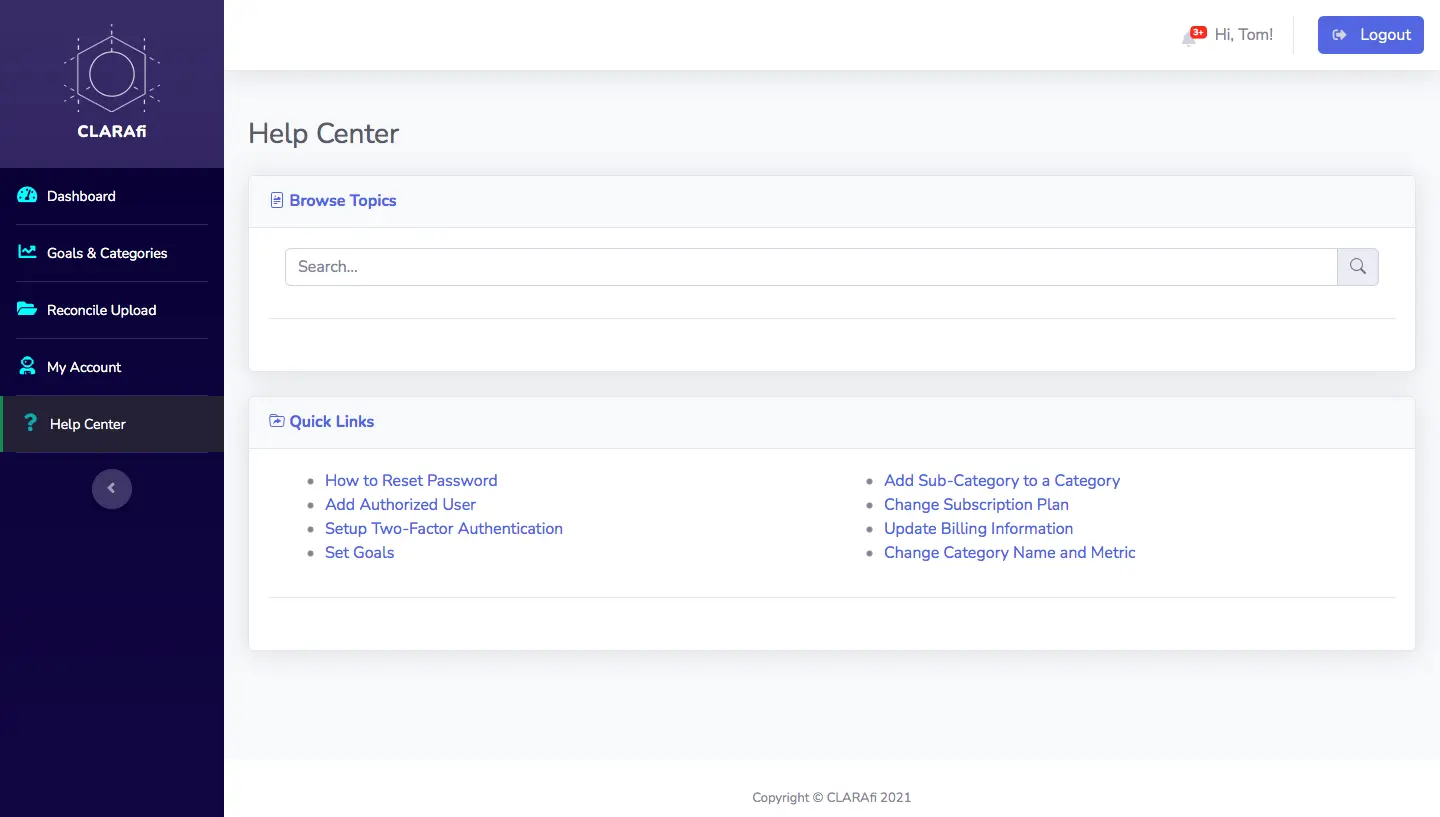Open the Reconcile Upload menu item
Viewport: 1440px width, 817px height.
(x=101, y=310)
